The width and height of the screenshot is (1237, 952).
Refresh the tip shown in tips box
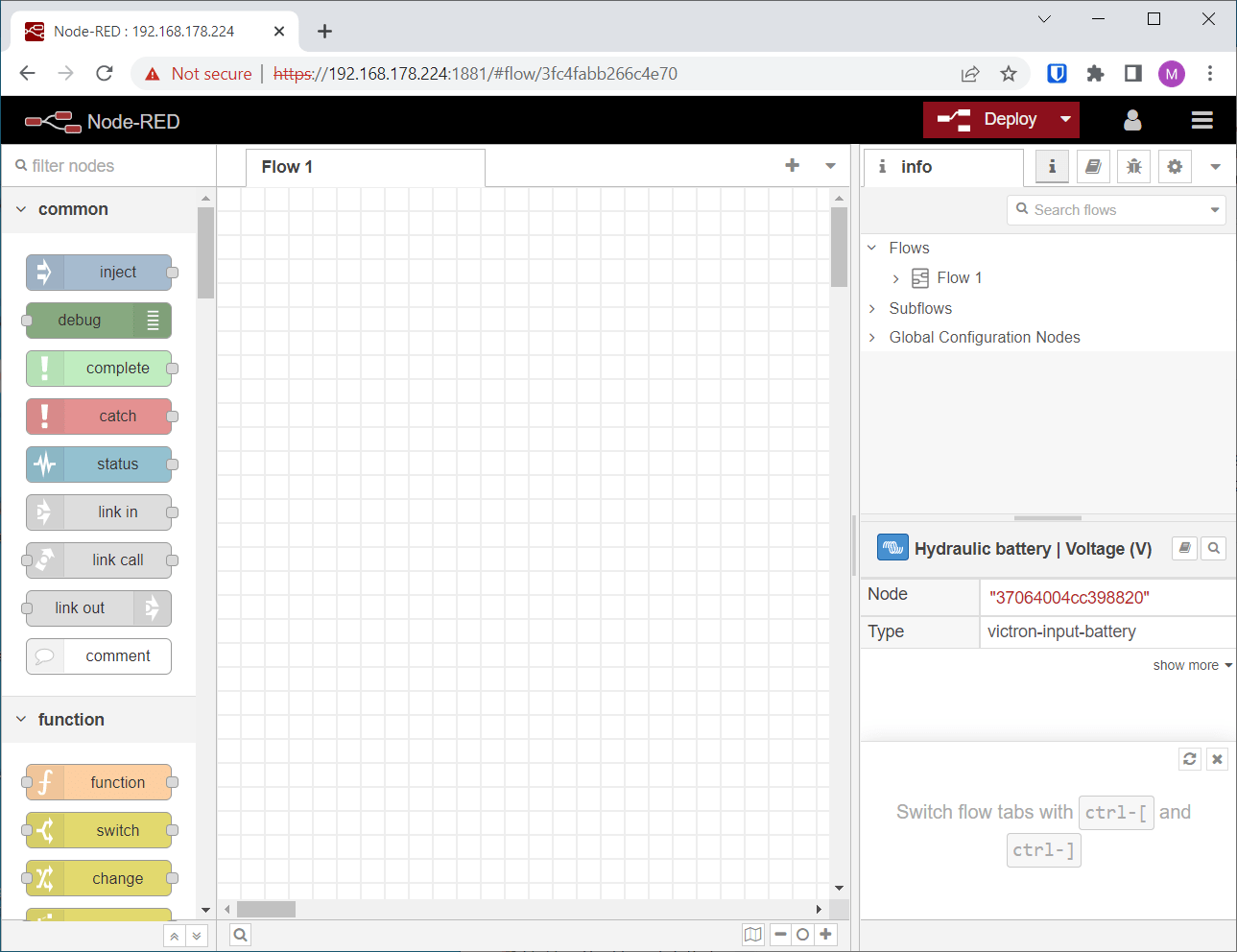pos(1190,759)
